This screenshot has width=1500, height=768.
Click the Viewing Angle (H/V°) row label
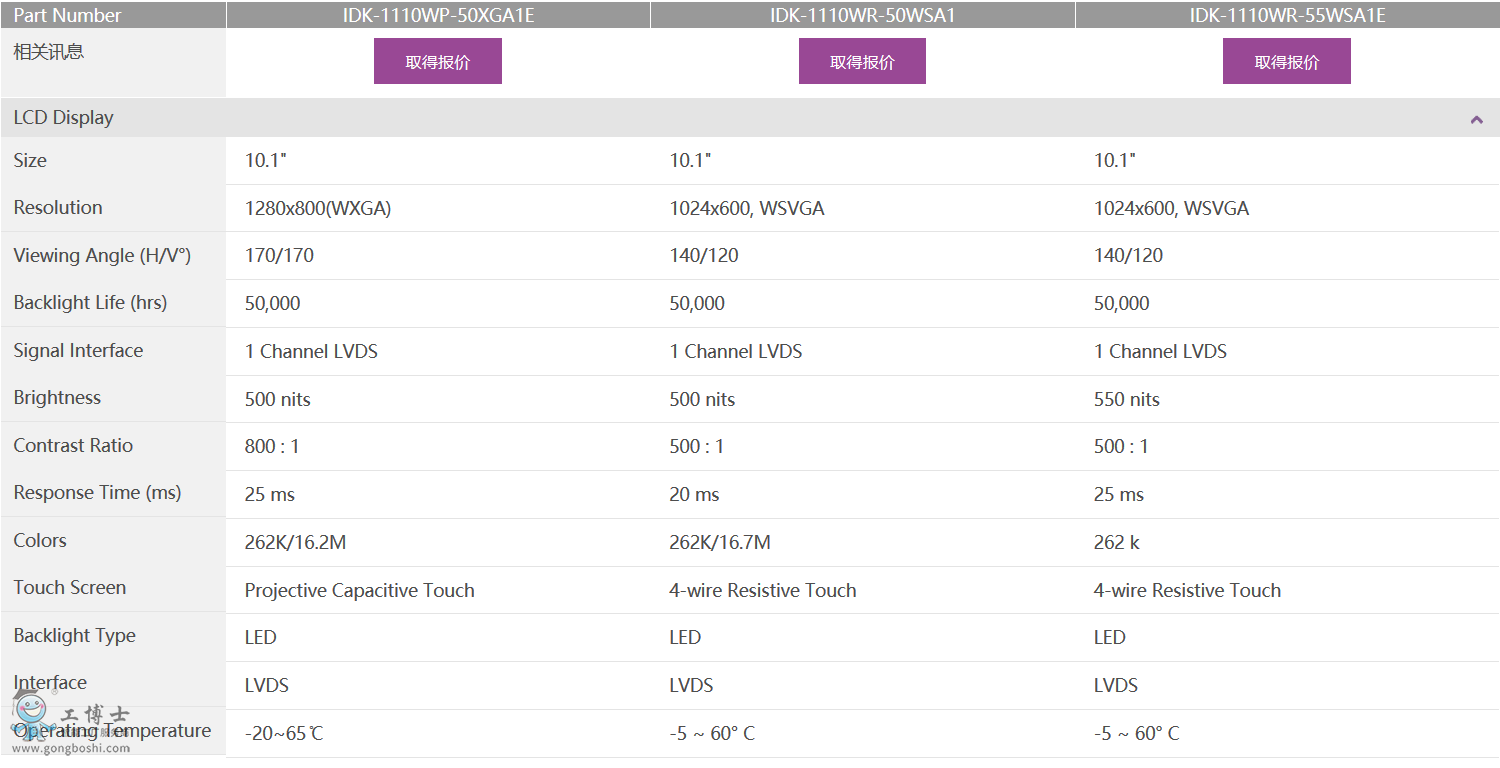point(102,255)
